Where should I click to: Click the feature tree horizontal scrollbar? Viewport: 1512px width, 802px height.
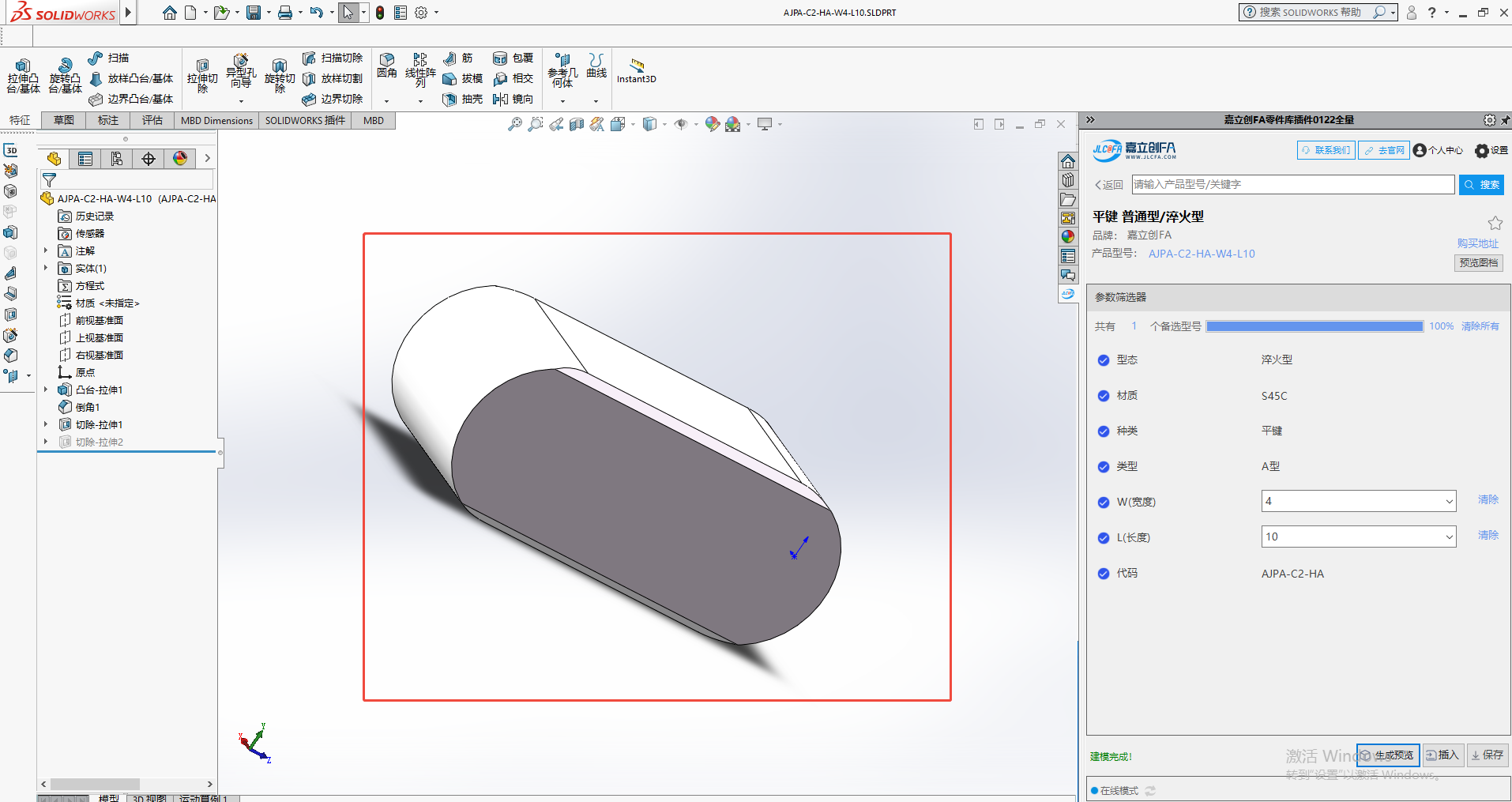click(95, 784)
